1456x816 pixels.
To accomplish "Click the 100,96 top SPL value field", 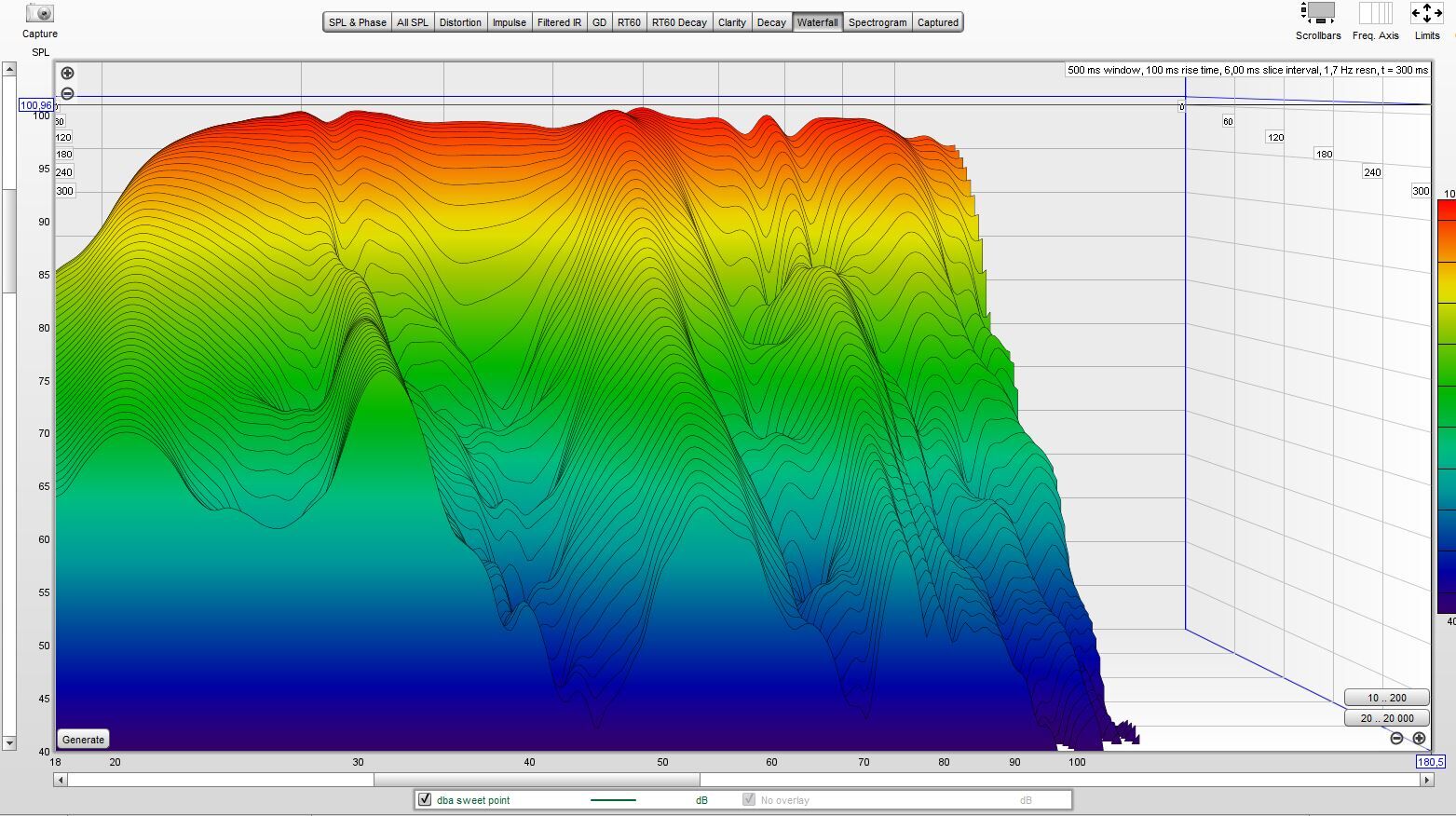I will (x=35, y=105).
